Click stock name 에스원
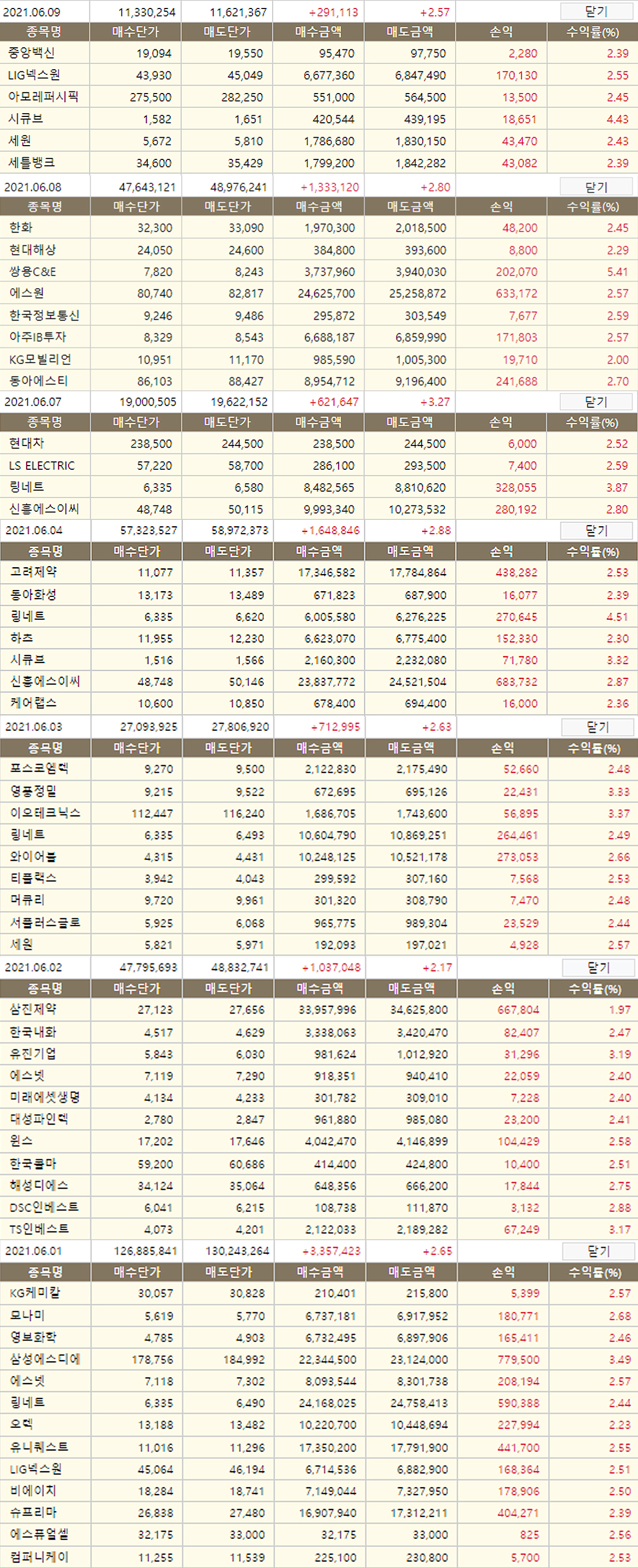Image resolution: width=638 pixels, height=1568 pixels. pyautogui.click(x=27, y=293)
